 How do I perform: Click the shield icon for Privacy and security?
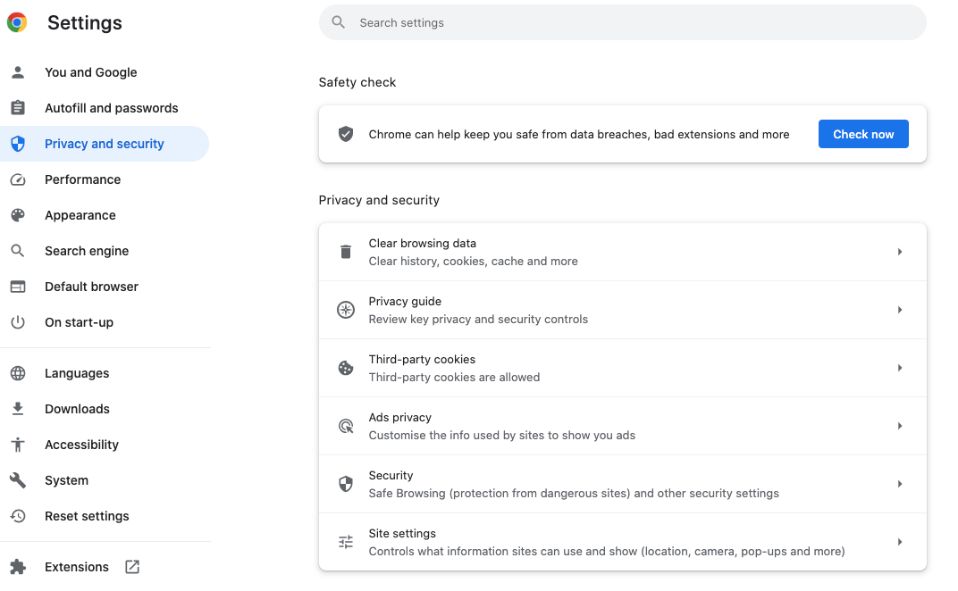[x=18, y=144]
